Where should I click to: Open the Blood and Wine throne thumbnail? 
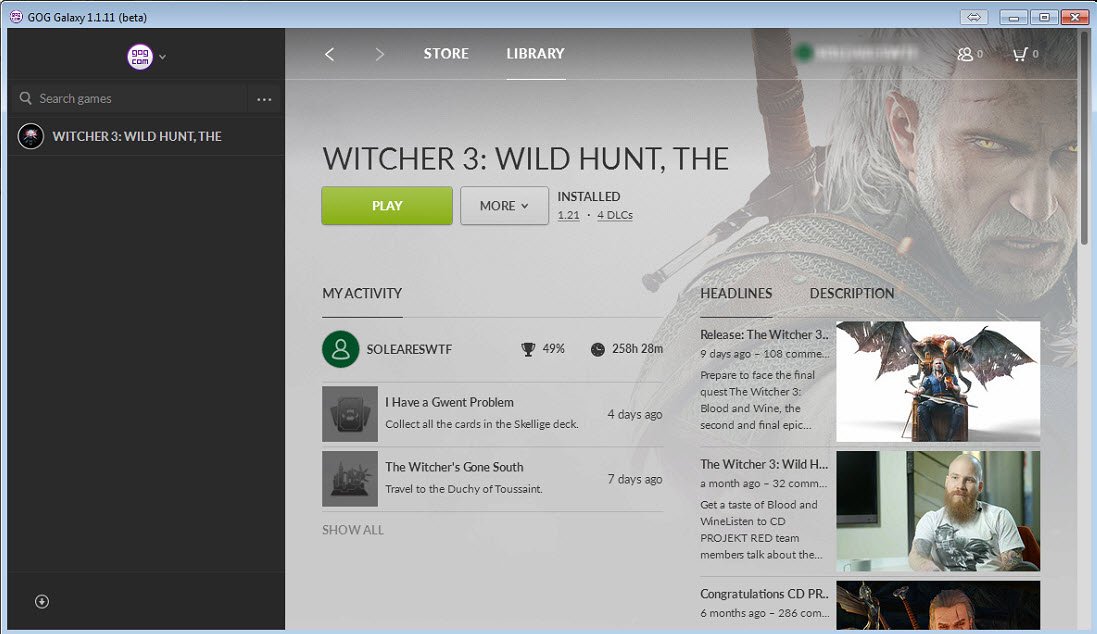[938, 381]
